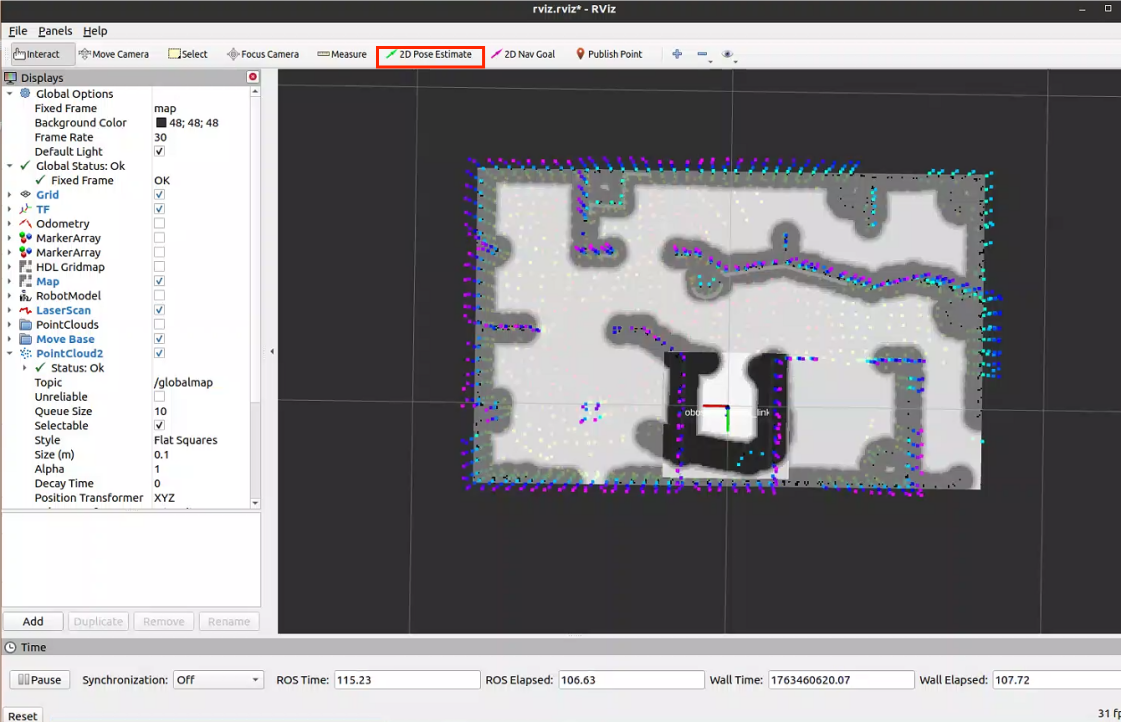Click the Add display button
1121x722 pixels.
[x=33, y=621]
